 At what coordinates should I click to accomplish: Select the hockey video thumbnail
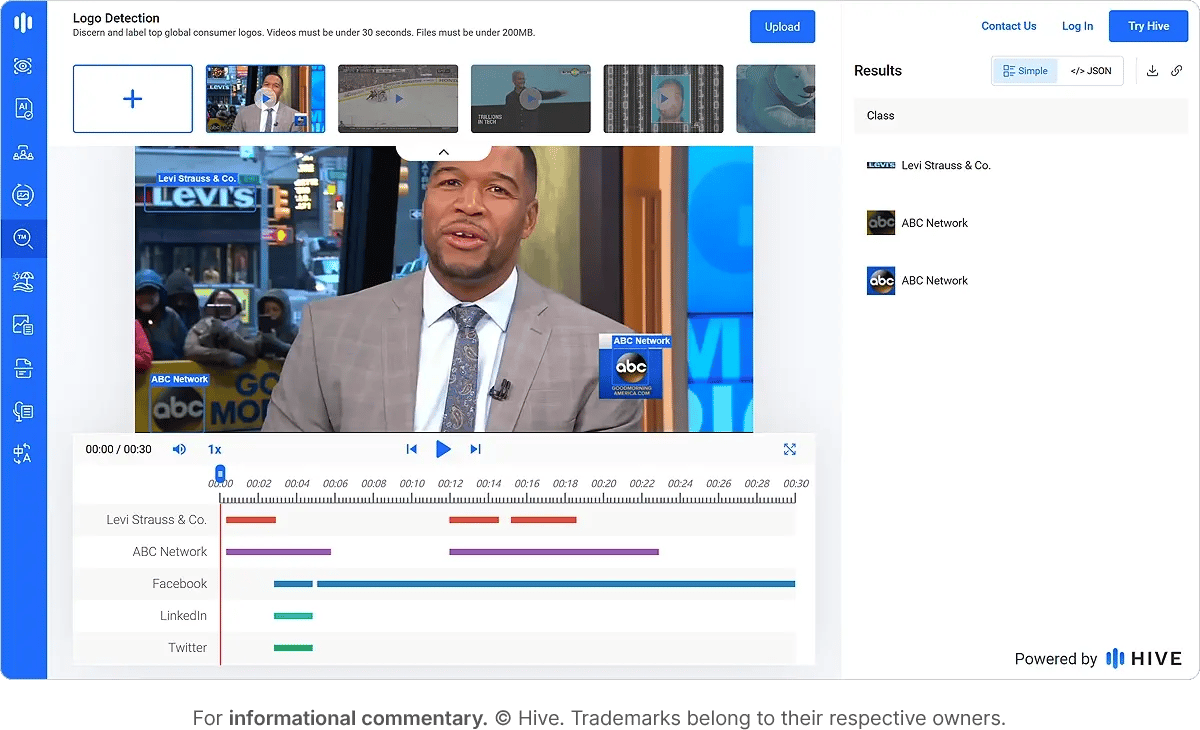(x=397, y=98)
